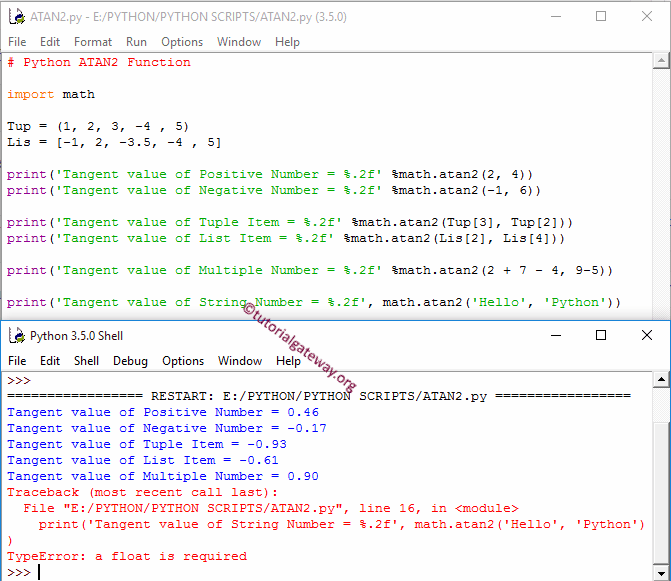Screen dimensions: 671x581
Task: Click print line with Lis[2], Lis[4]
Action: [x=286, y=238]
